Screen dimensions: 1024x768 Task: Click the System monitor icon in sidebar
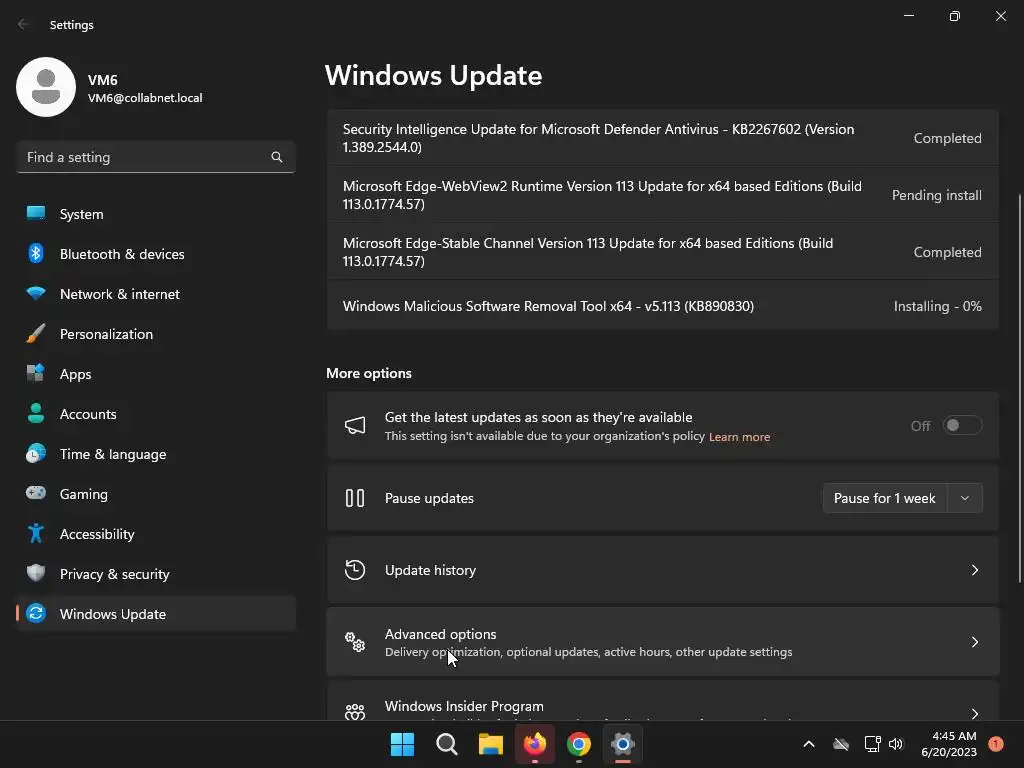tap(36, 214)
